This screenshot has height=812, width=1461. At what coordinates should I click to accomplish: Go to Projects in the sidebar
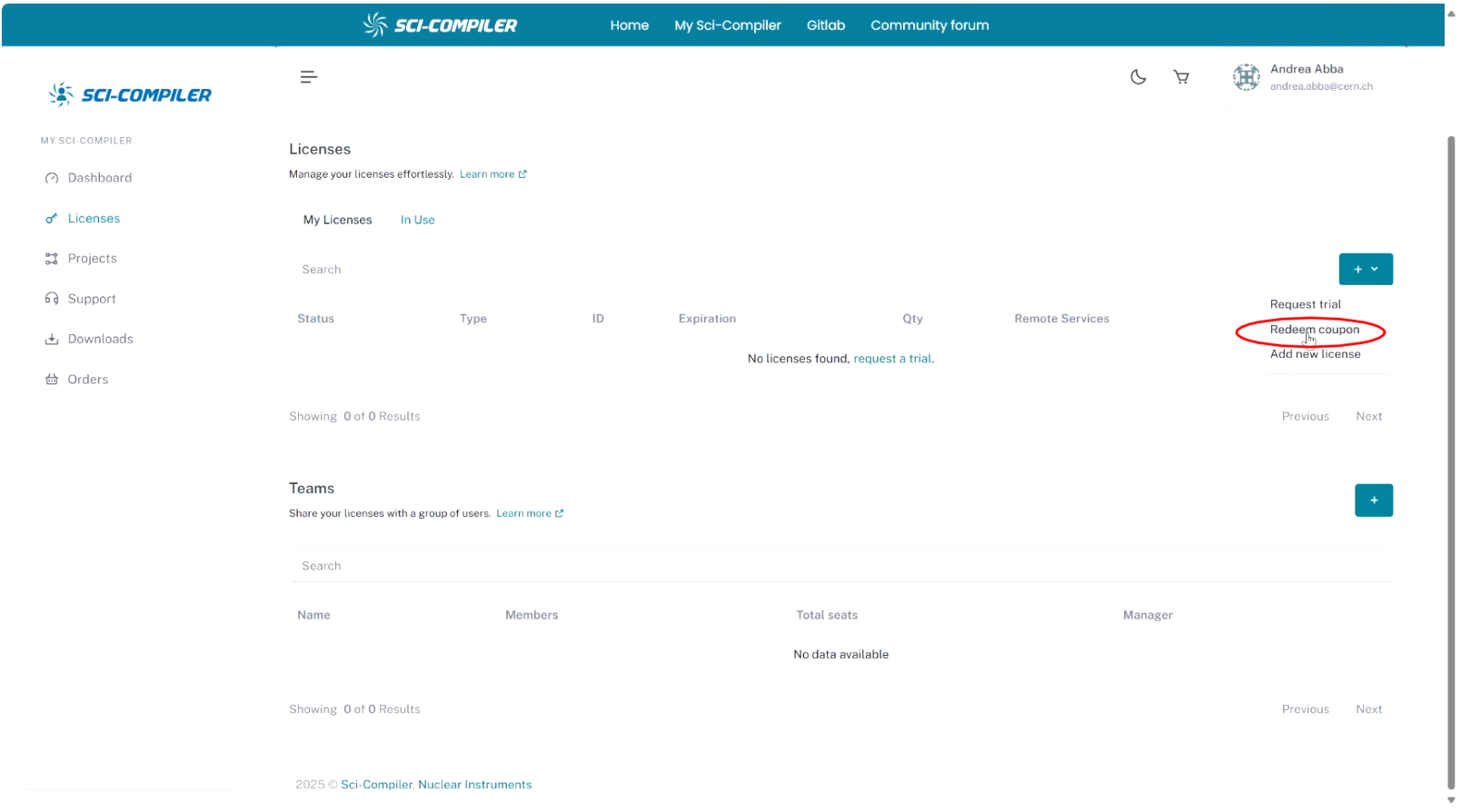coord(81,259)
